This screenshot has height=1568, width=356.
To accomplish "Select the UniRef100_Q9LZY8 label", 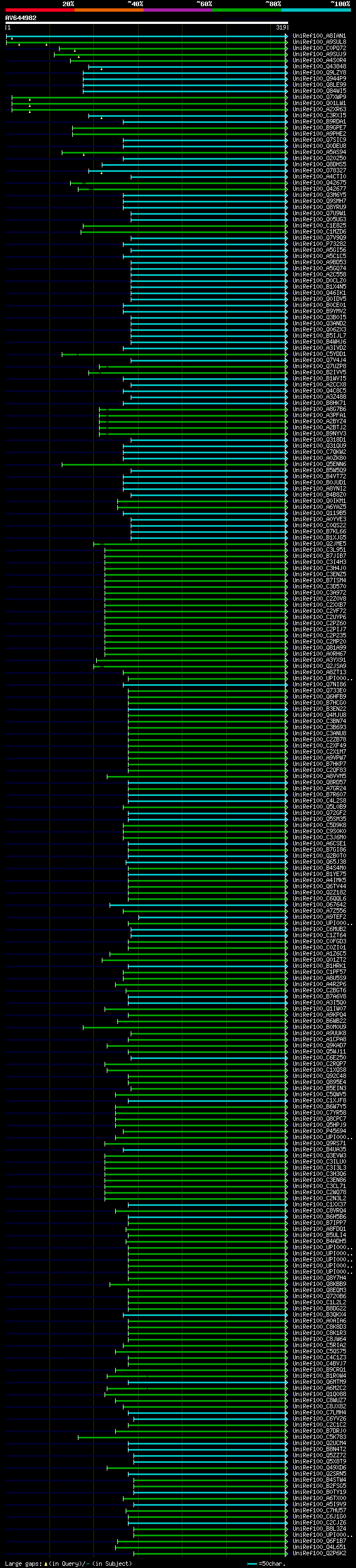I will coord(319,72).
